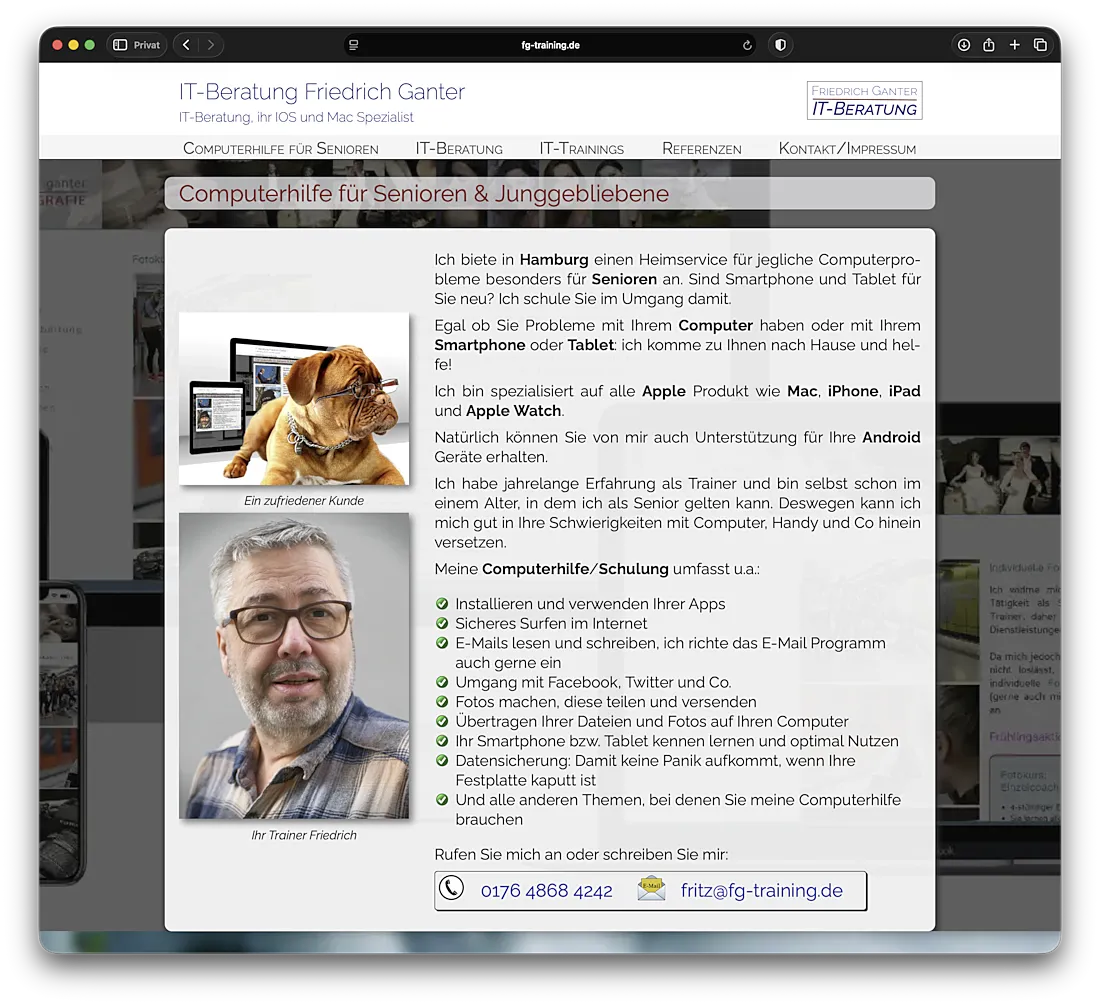Click the telephone icon beside phone number
1100x1005 pixels.
(x=452, y=888)
